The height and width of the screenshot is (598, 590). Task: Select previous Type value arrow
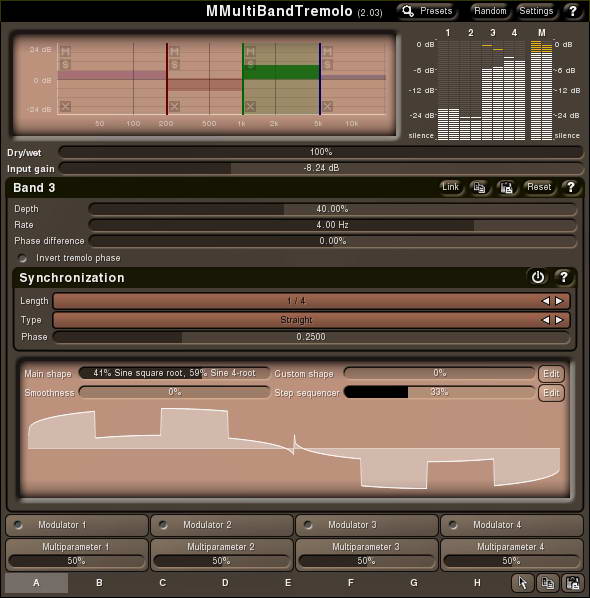pos(545,320)
